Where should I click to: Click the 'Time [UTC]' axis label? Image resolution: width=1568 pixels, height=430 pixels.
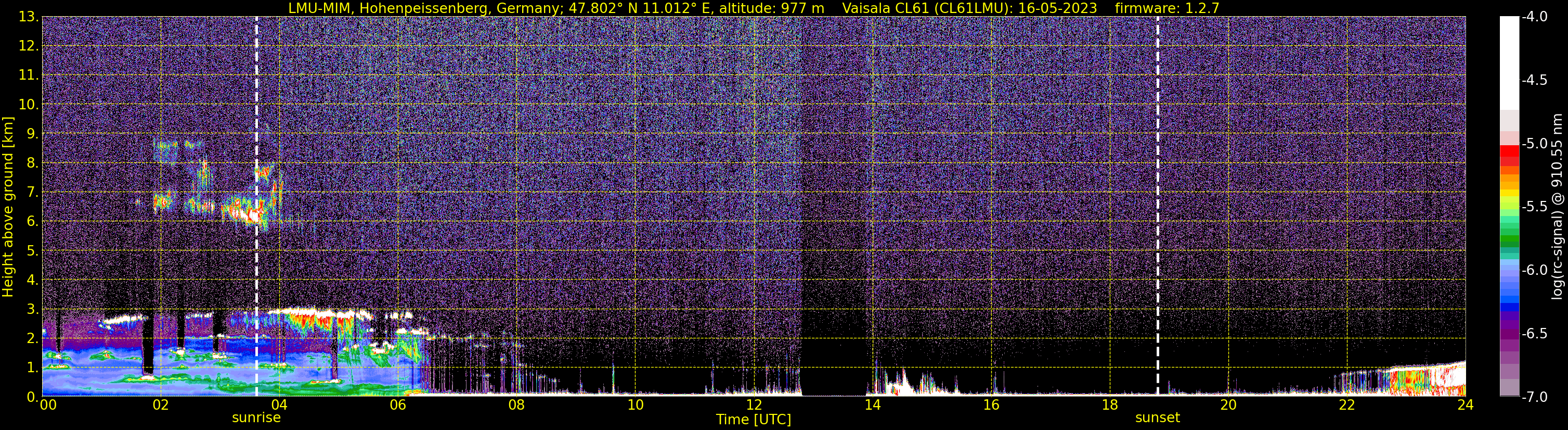click(754, 420)
